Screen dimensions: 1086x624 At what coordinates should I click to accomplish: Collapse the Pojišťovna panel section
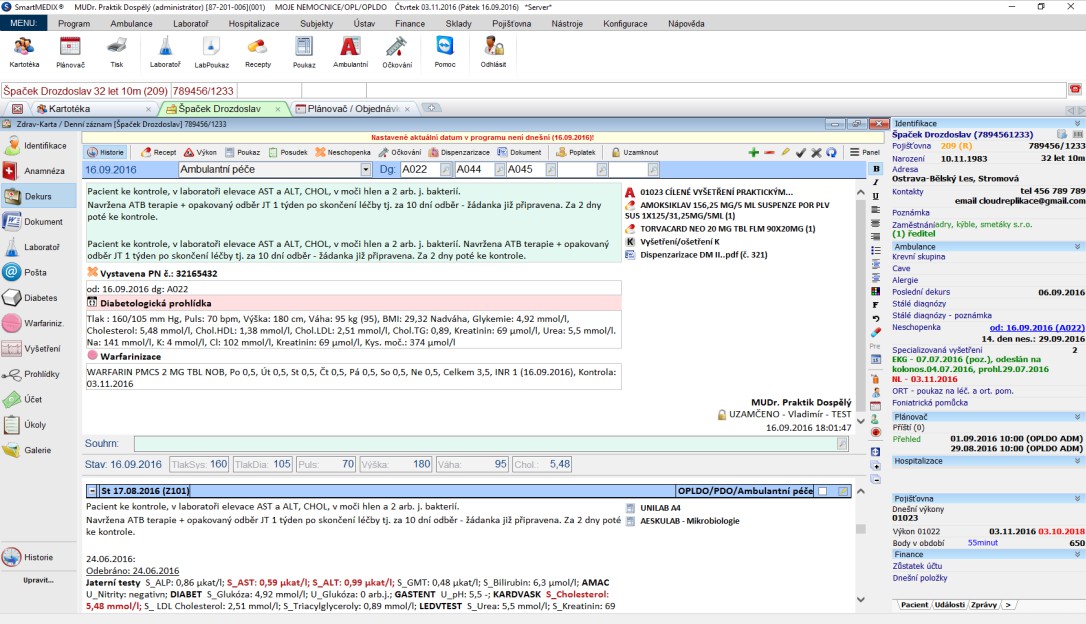(x=1077, y=499)
